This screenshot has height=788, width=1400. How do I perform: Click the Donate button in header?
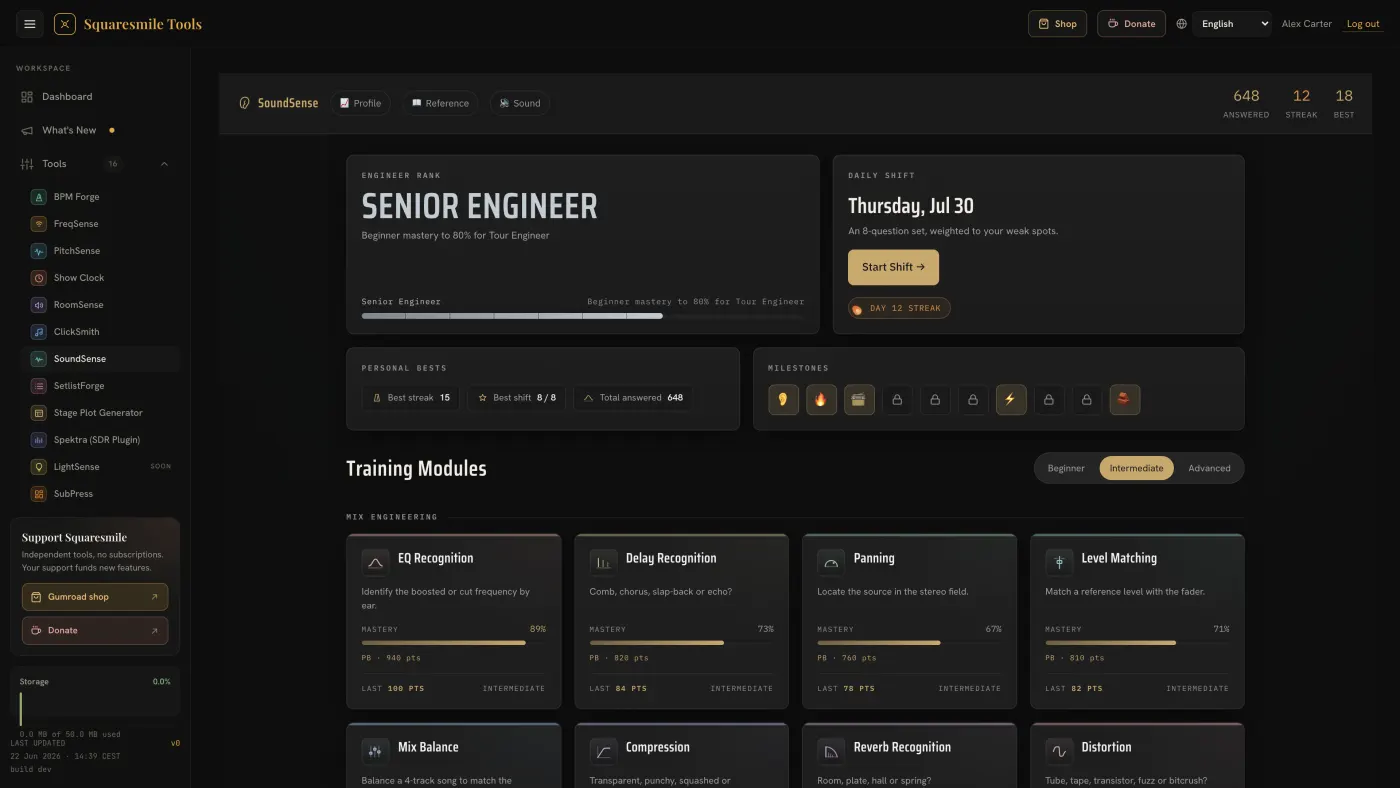coord(1131,24)
